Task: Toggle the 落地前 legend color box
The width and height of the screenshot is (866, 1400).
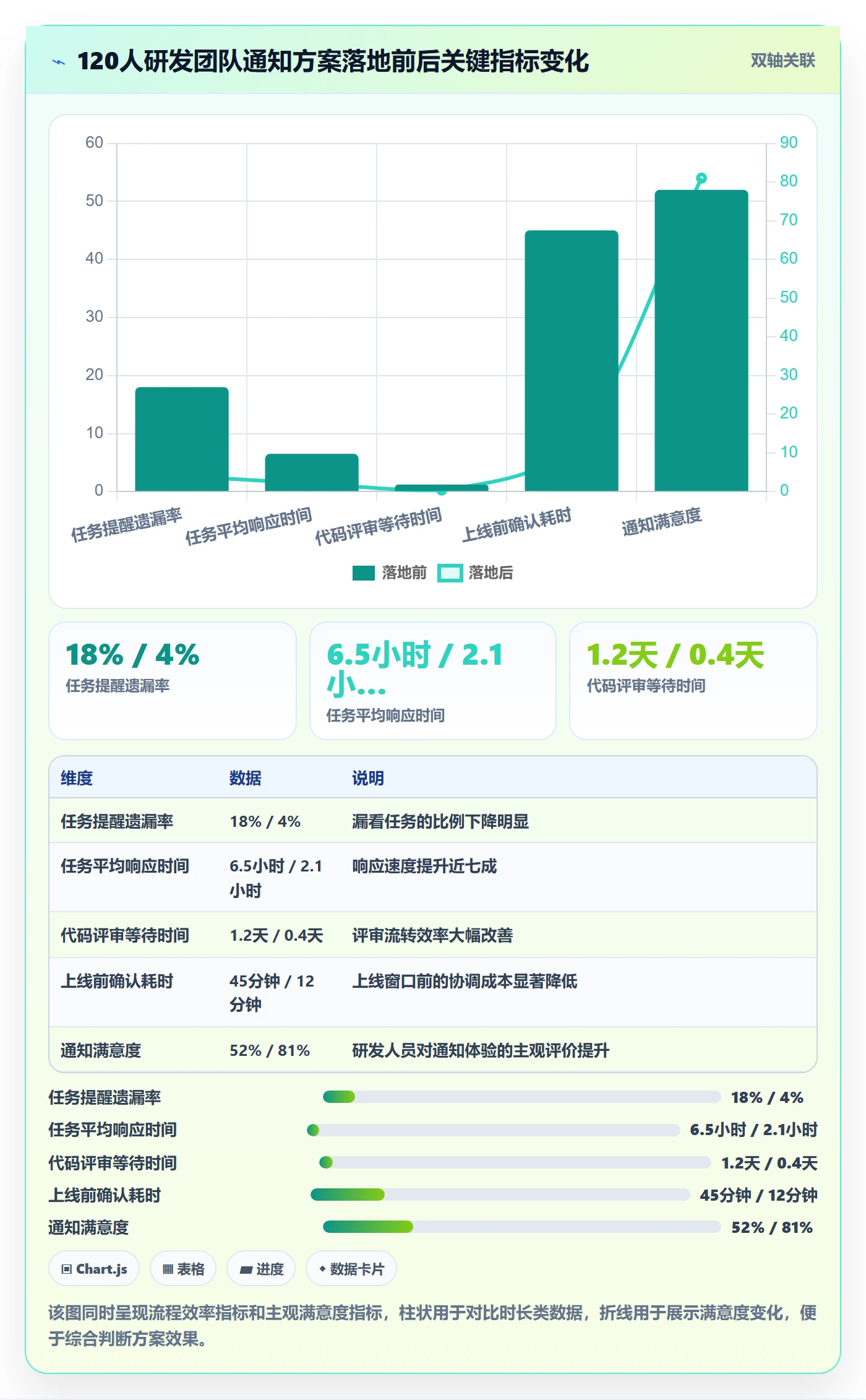Action: click(x=364, y=573)
